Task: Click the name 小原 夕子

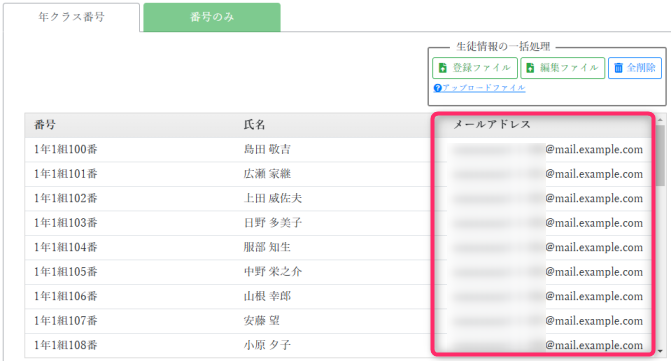Action: 267,345
